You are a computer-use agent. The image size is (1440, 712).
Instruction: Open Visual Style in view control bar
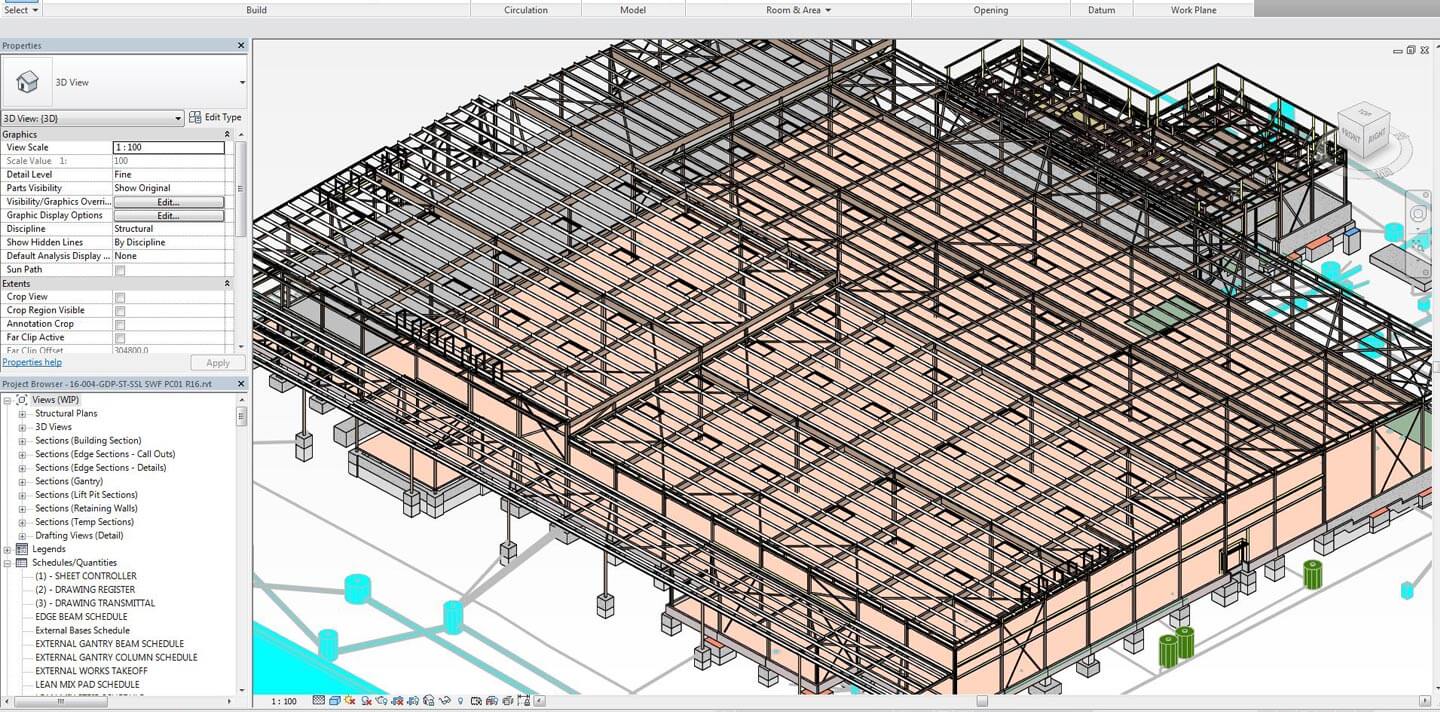coord(335,701)
